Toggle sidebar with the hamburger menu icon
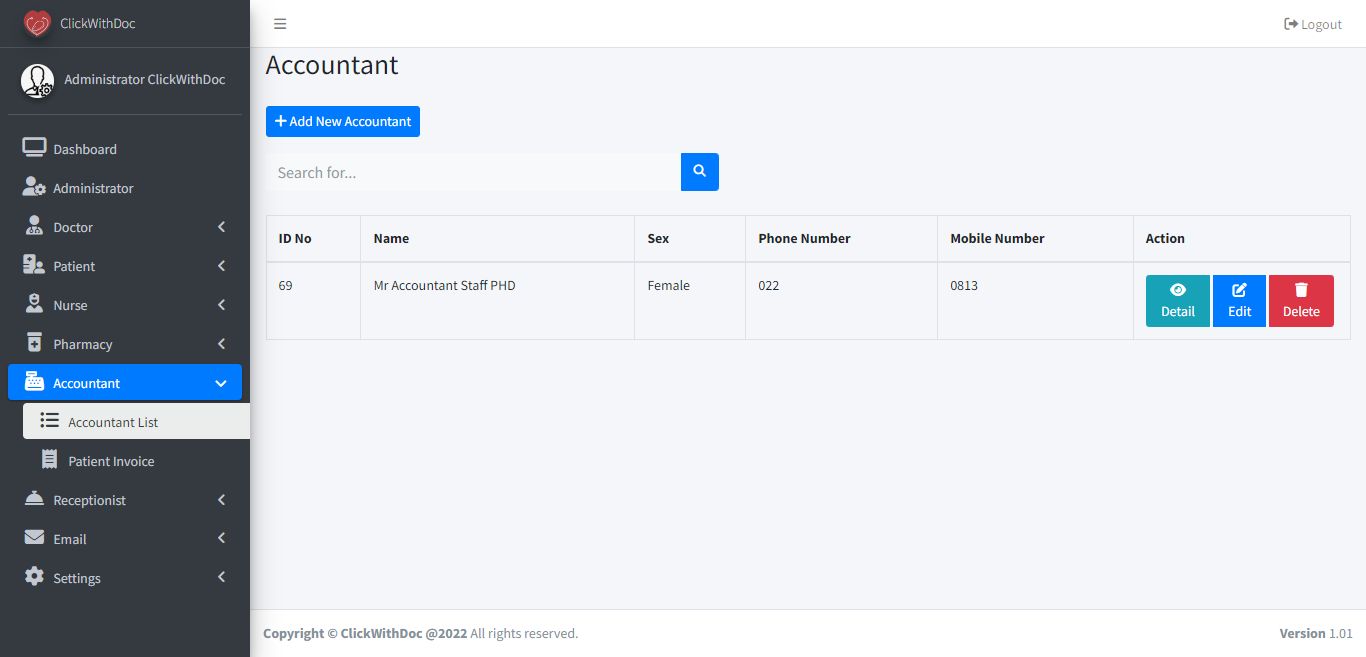 point(280,24)
